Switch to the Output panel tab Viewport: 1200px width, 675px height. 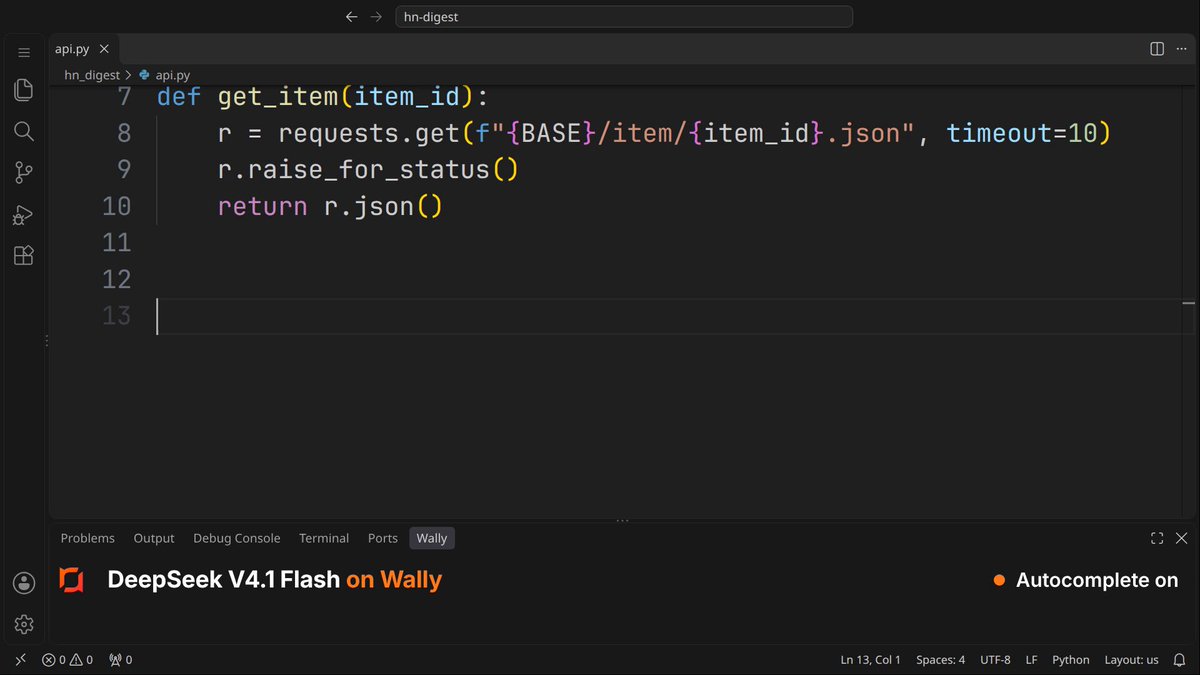(154, 538)
